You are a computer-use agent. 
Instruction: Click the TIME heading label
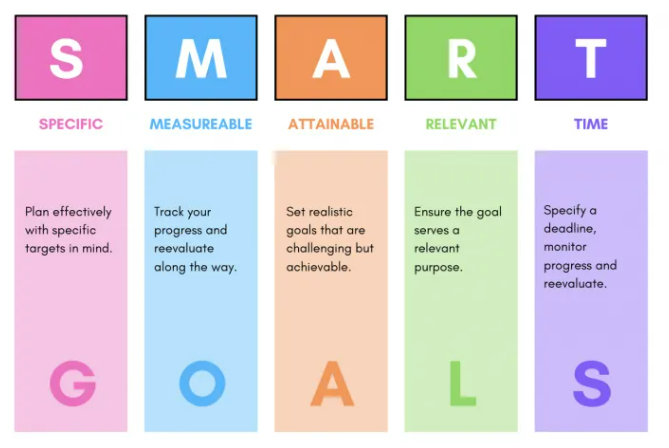591,125
